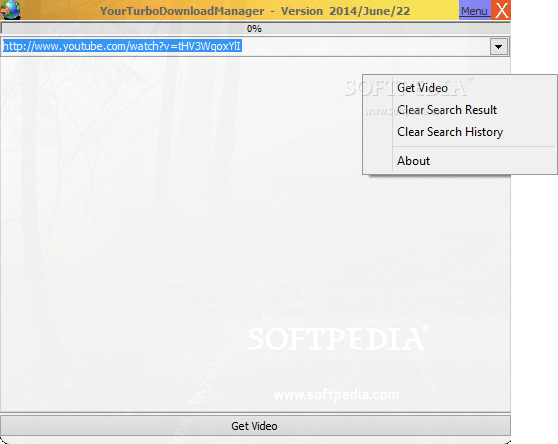Open the Menu link in title bar
558x444 pixels.
[x=474, y=10]
